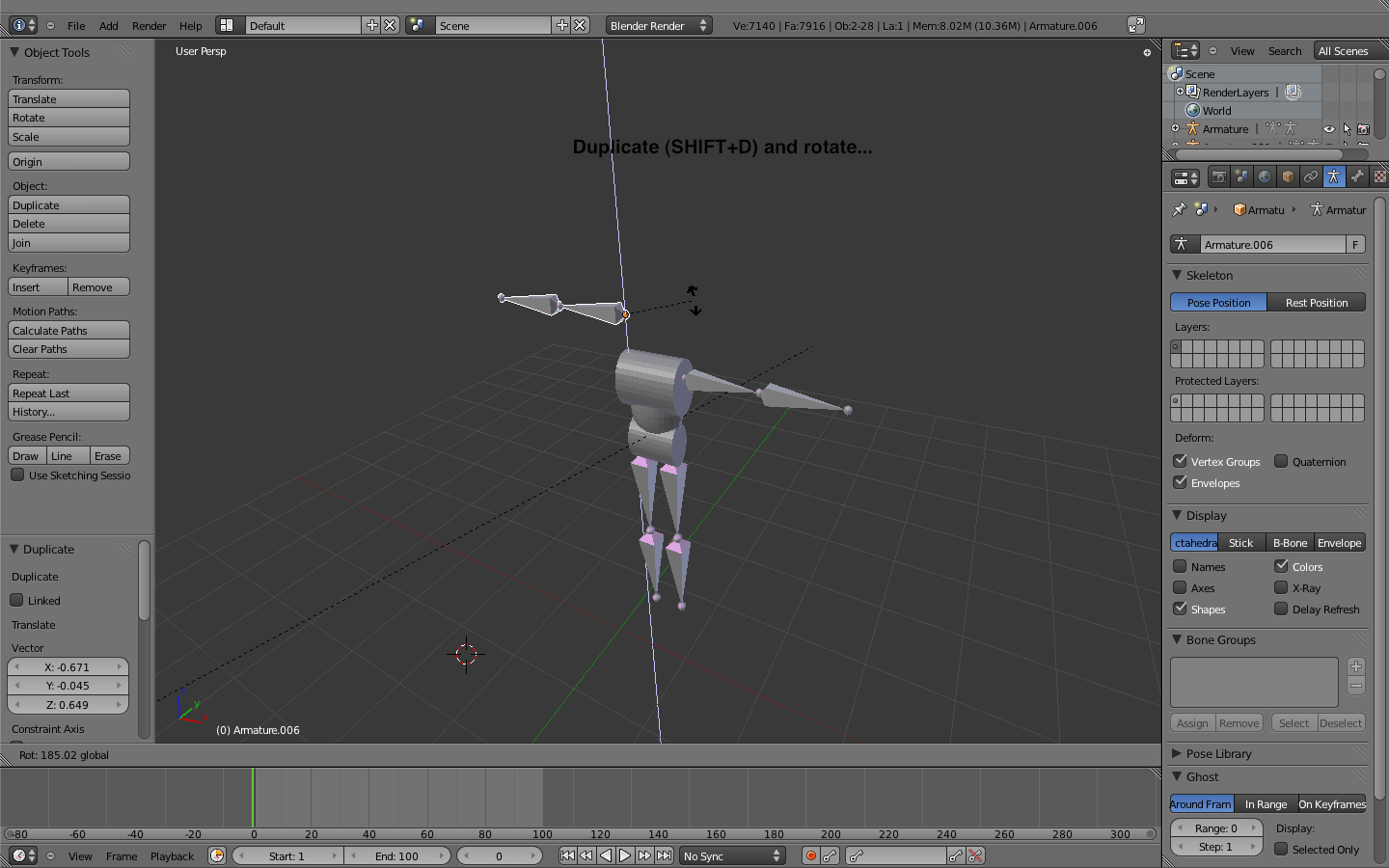Switch to Rest Position in the Skeleton panel
Viewport: 1389px width, 868px height.
(x=1316, y=302)
